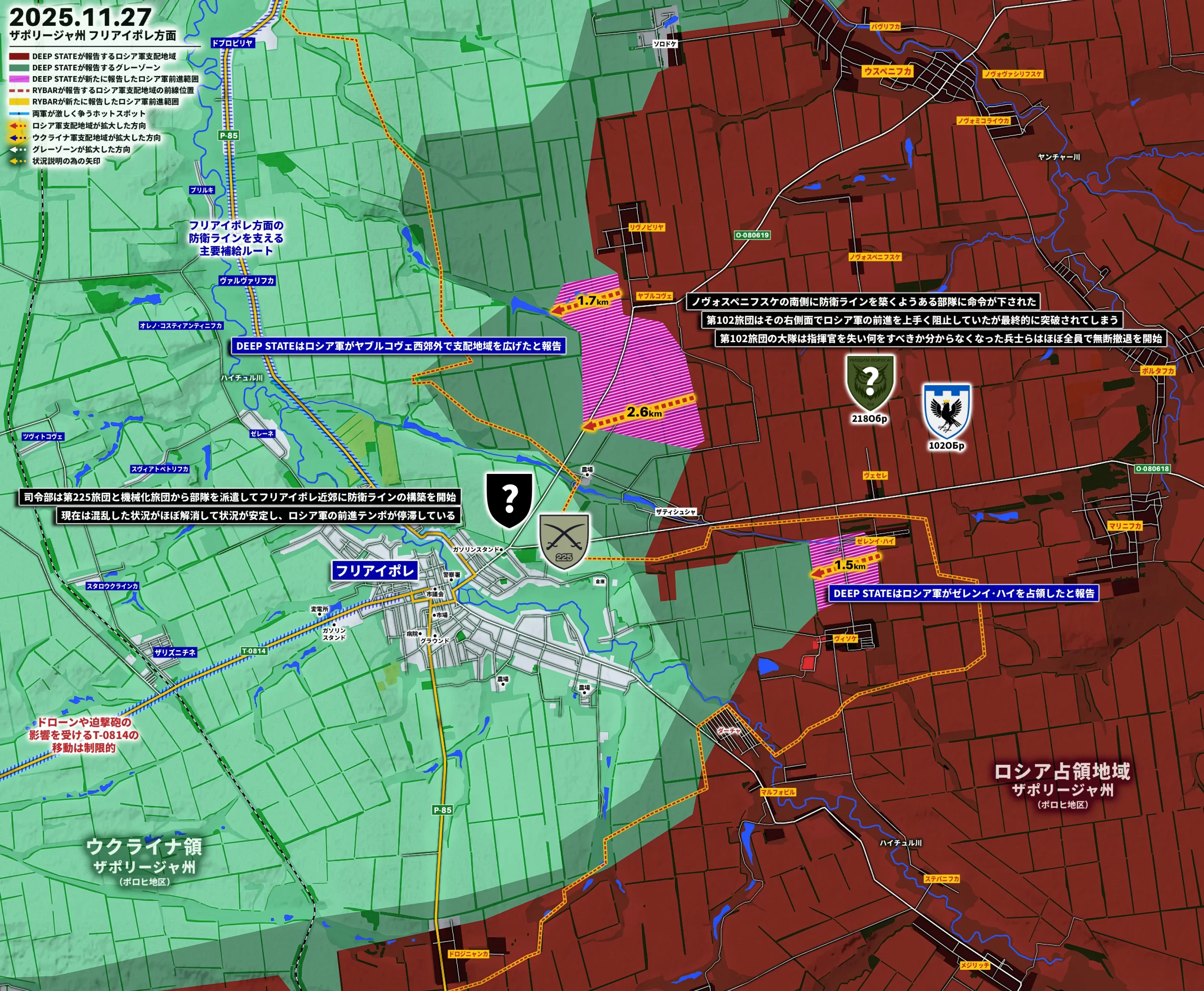The image size is (1204, 991).
Task: Click the 2025.11.27 date title
Action: coord(80,16)
